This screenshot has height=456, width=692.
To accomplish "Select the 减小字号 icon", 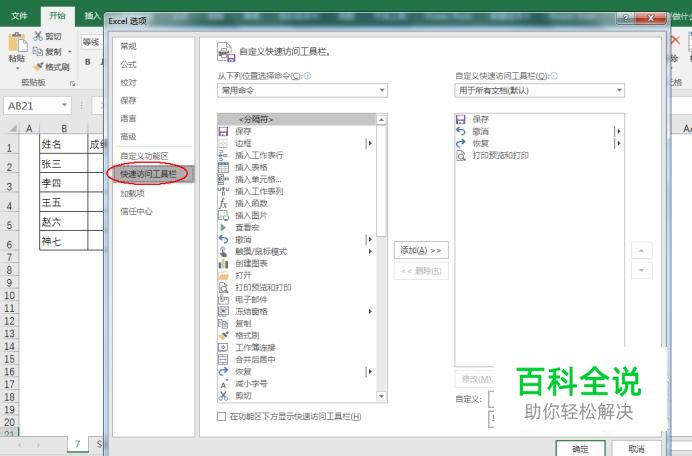I will 223,384.
